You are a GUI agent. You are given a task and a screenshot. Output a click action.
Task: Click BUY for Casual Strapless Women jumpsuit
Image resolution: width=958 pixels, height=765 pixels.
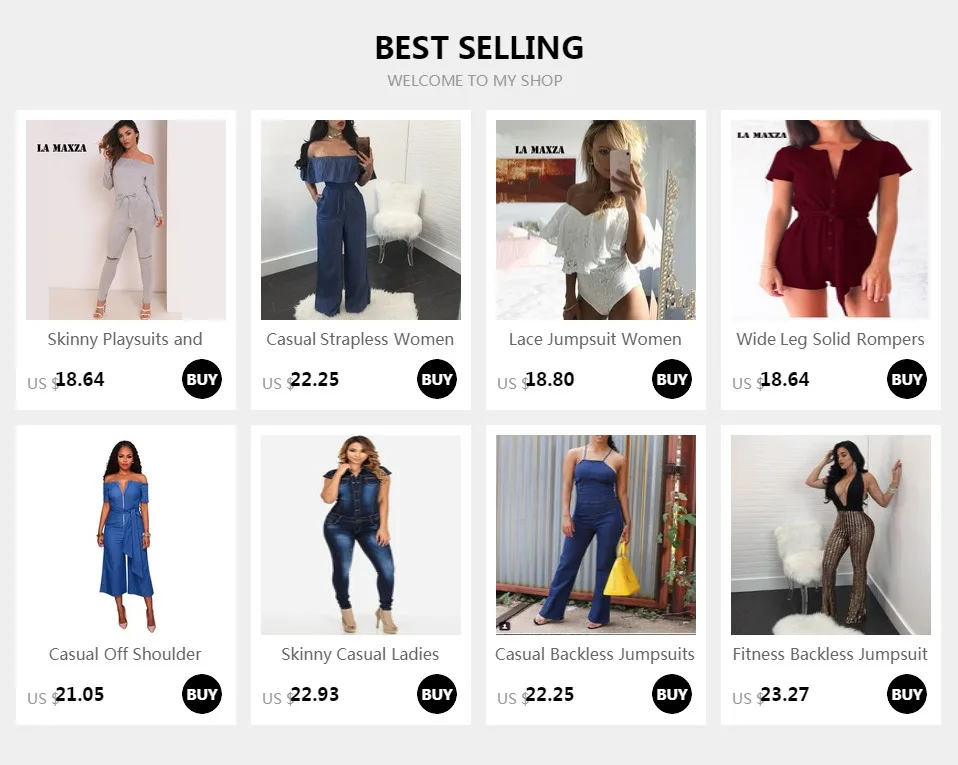[437, 379]
